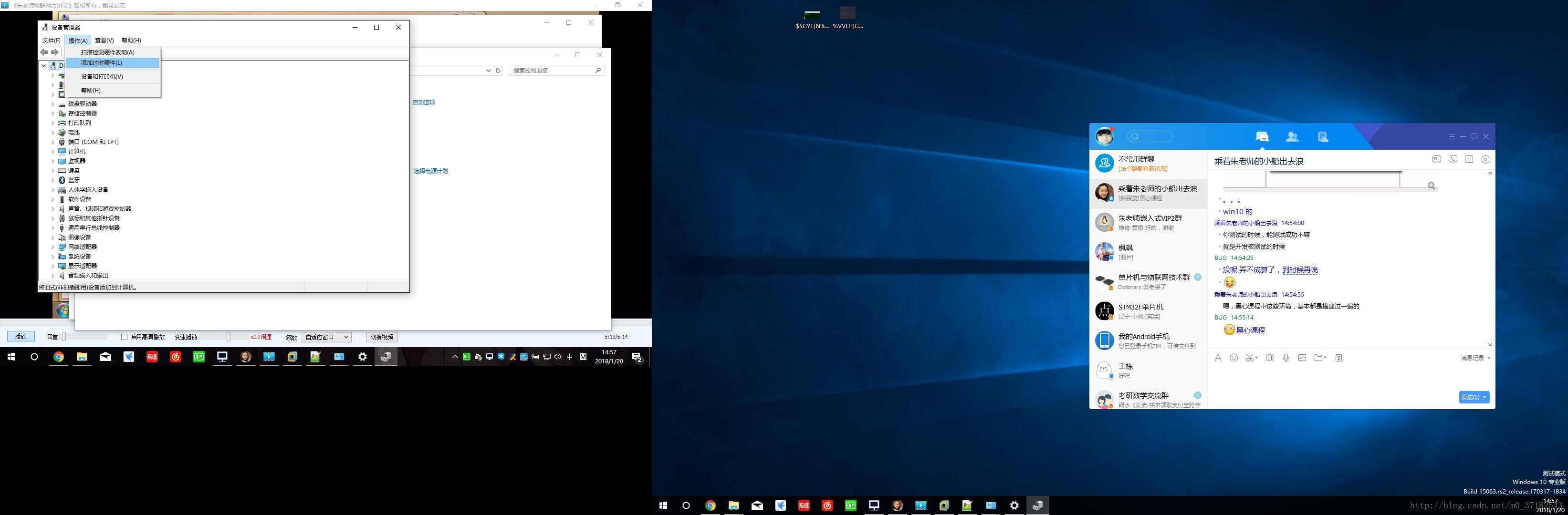Image resolution: width=1568 pixels, height=515 pixels.
Task: Click the 搜索控制面板 search field
Action: [556, 71]
